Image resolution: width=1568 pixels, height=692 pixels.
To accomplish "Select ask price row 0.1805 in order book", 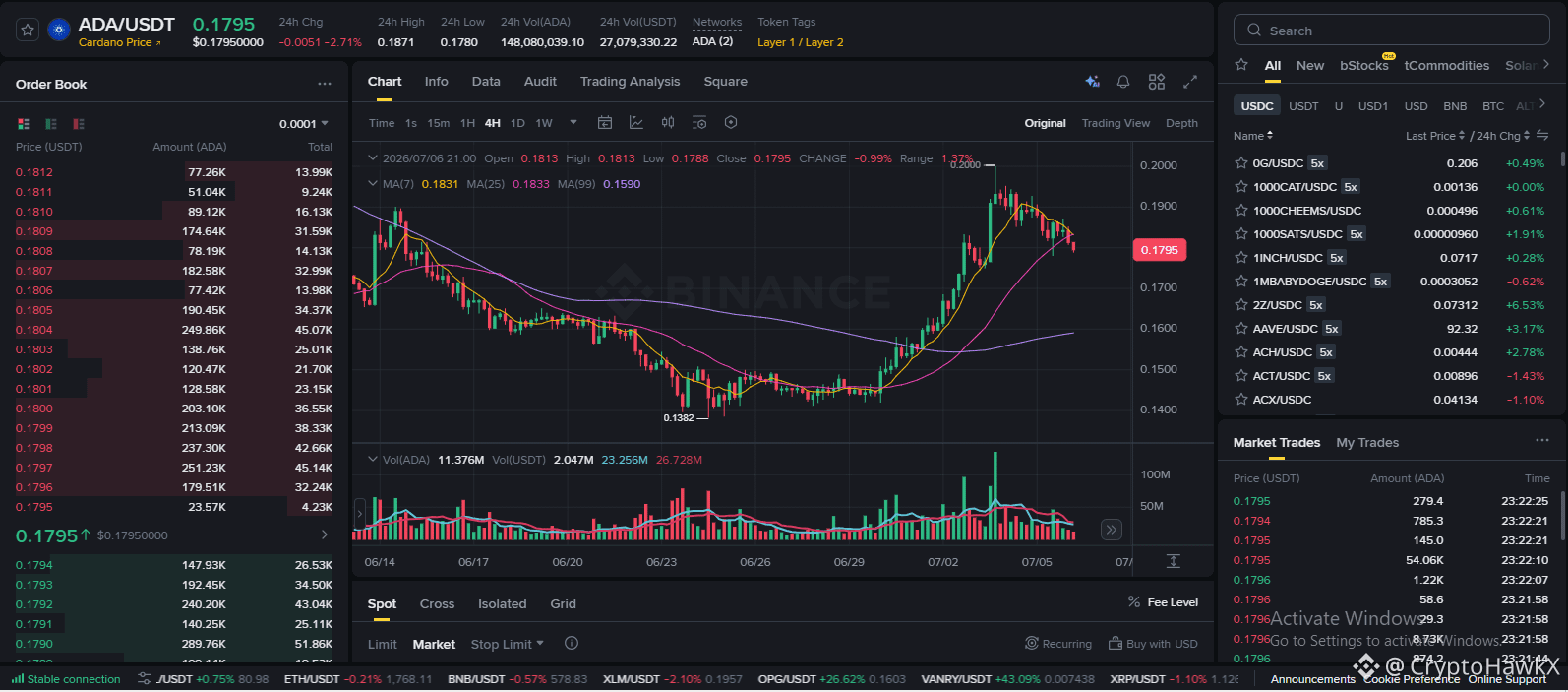I will pyautogui.click(x=174, y=310).
